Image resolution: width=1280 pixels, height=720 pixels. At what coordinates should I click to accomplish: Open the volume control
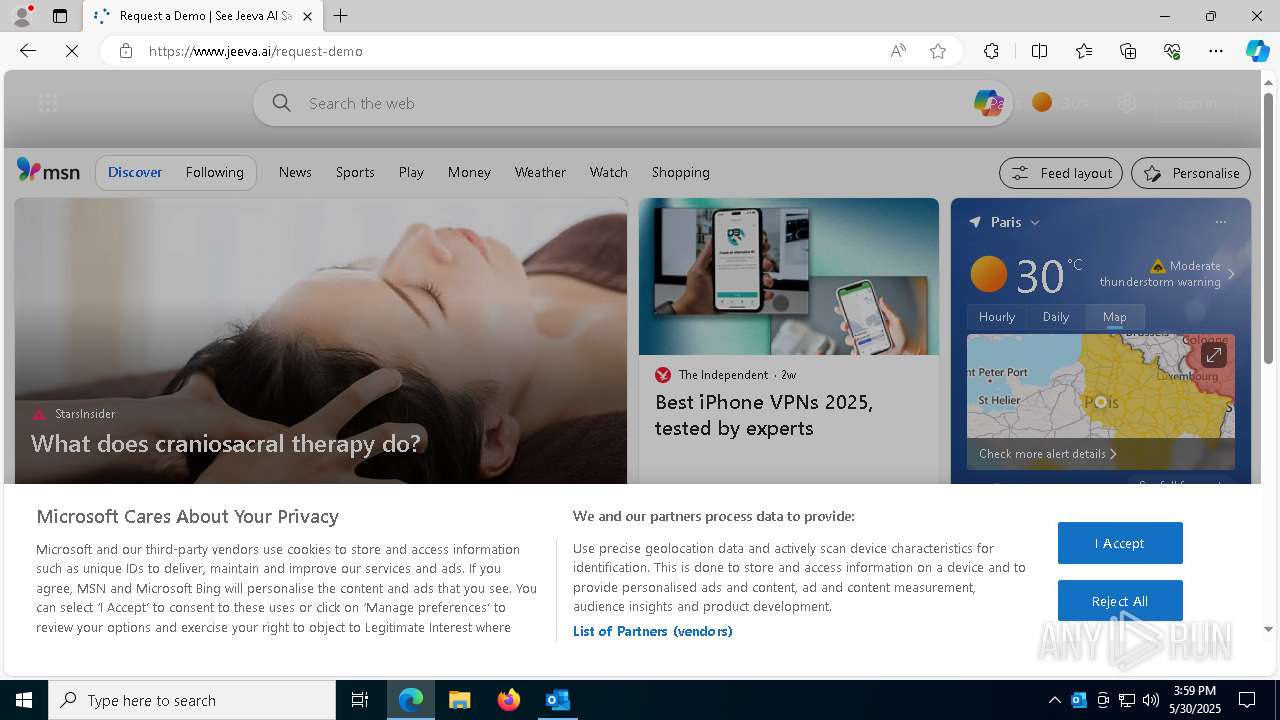[x=1151, y=700]
